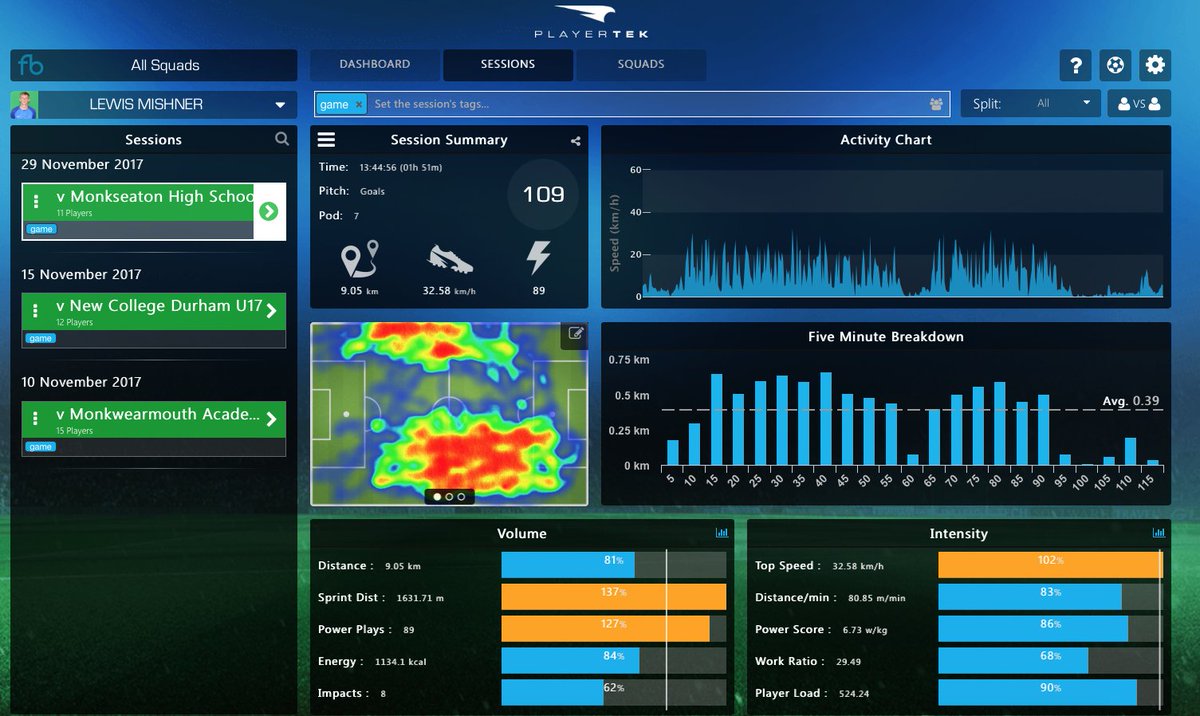The height and width of the screenshot is (716, 1200).
Task: Click the fb squad logo icon
Action: tap(30, 66)
